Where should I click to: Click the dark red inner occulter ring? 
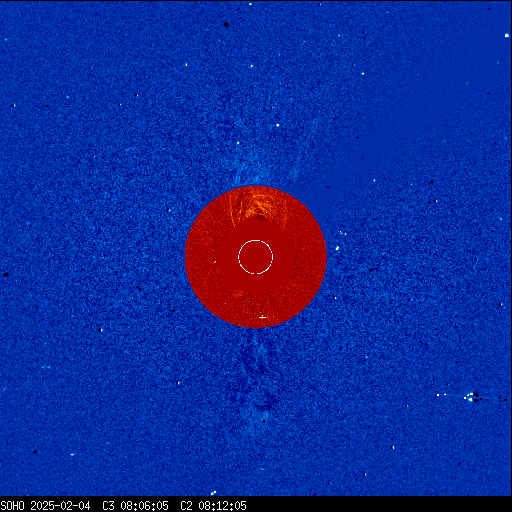click(256, 257)
